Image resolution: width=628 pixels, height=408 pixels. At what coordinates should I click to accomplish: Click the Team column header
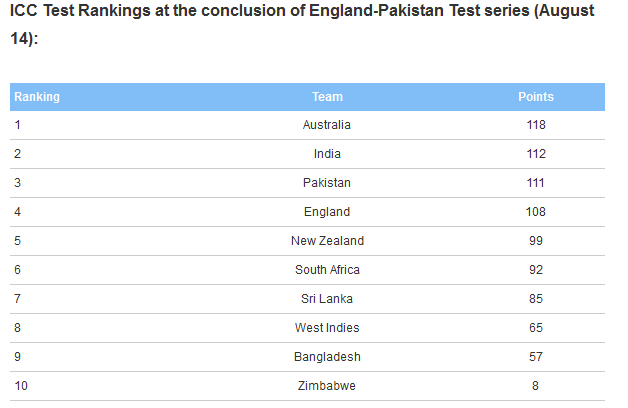327,97
